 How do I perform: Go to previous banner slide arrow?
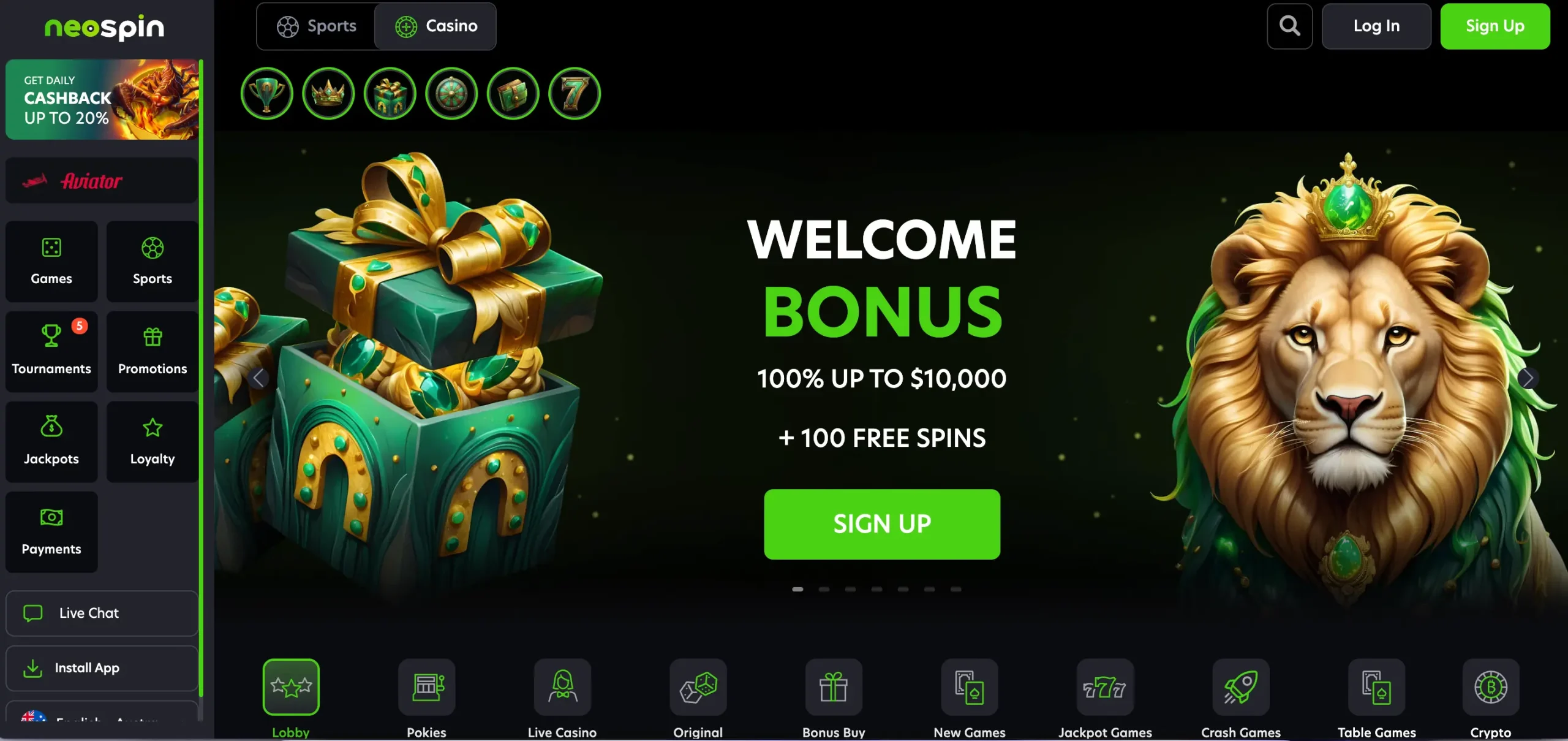(x=259, y=378)
